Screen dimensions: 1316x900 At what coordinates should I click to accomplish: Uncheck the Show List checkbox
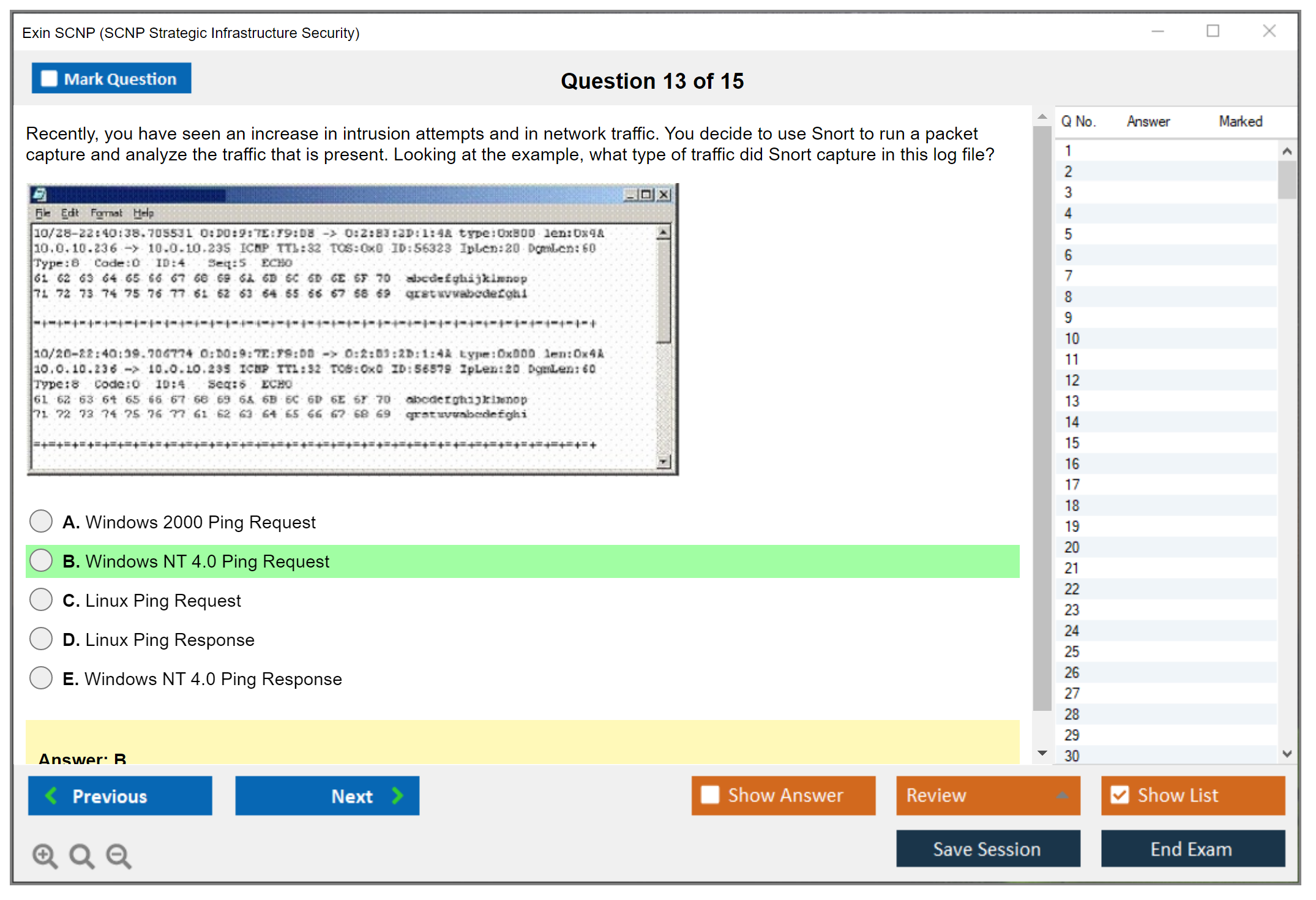point(1120,795)
